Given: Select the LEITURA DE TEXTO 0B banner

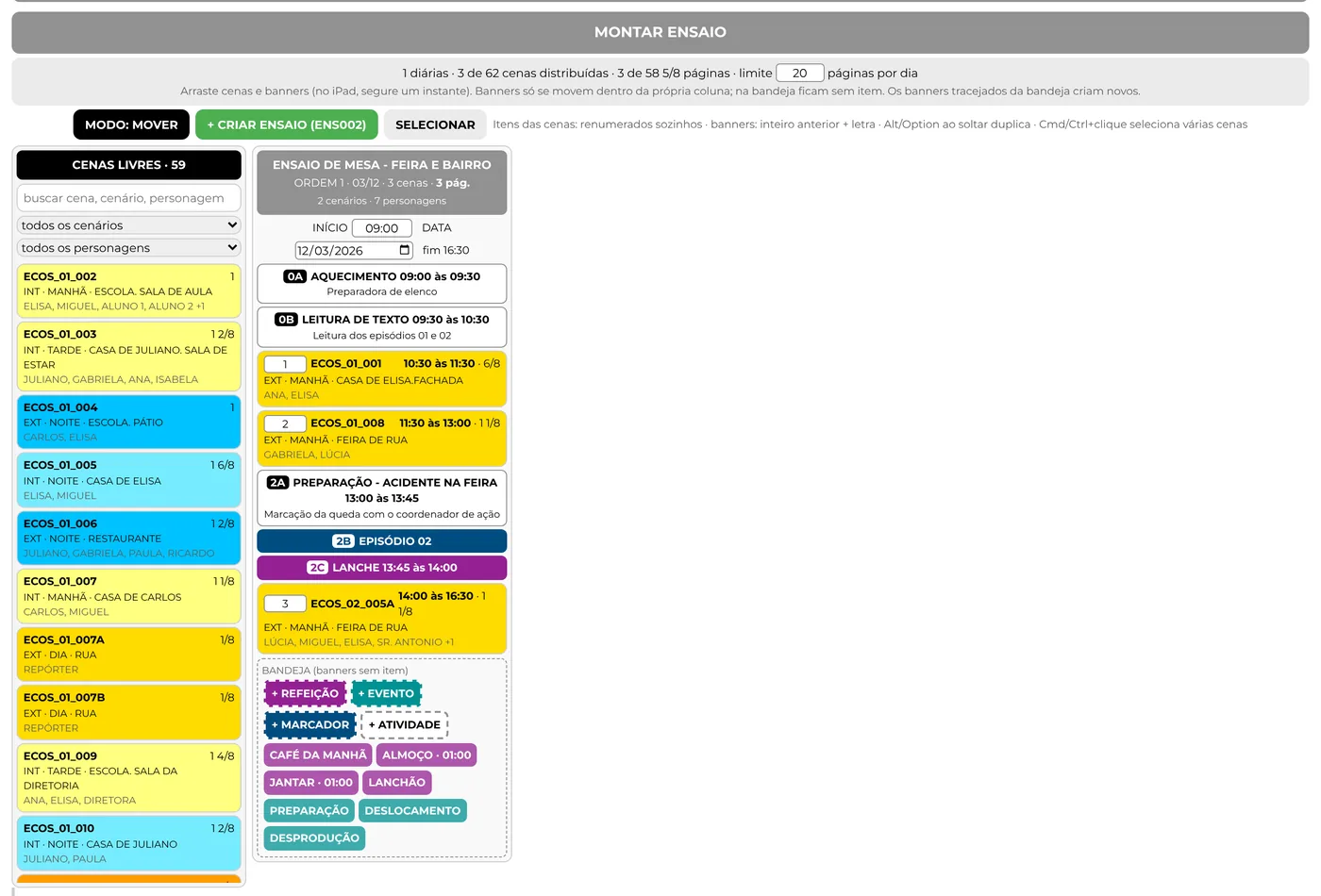Looking at the screenshot, I should [382, 326].
